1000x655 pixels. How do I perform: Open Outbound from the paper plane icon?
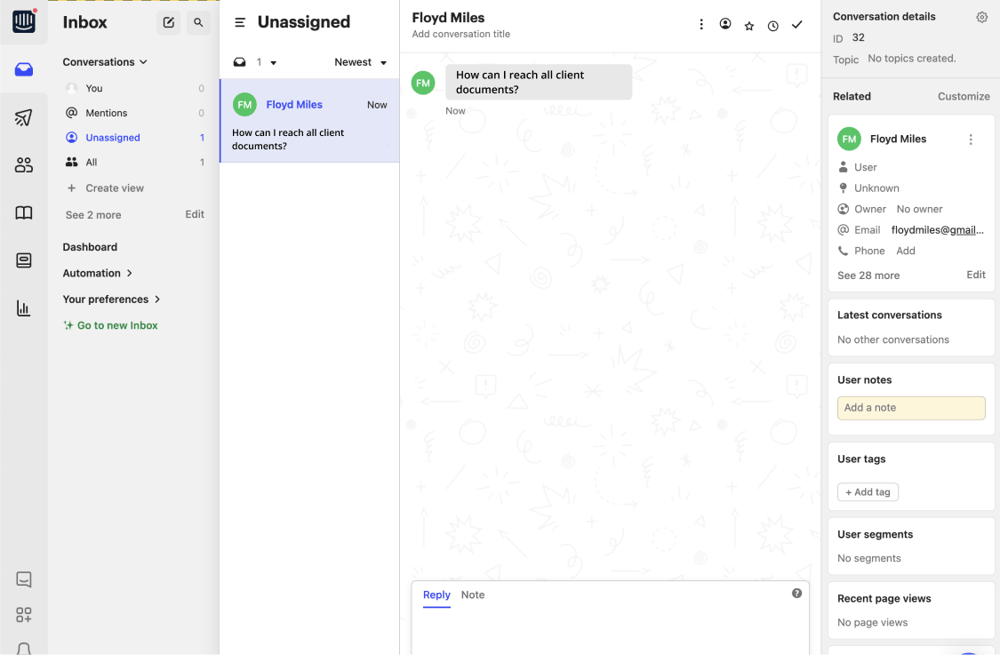pyautogui.click(x=24, y=117)
